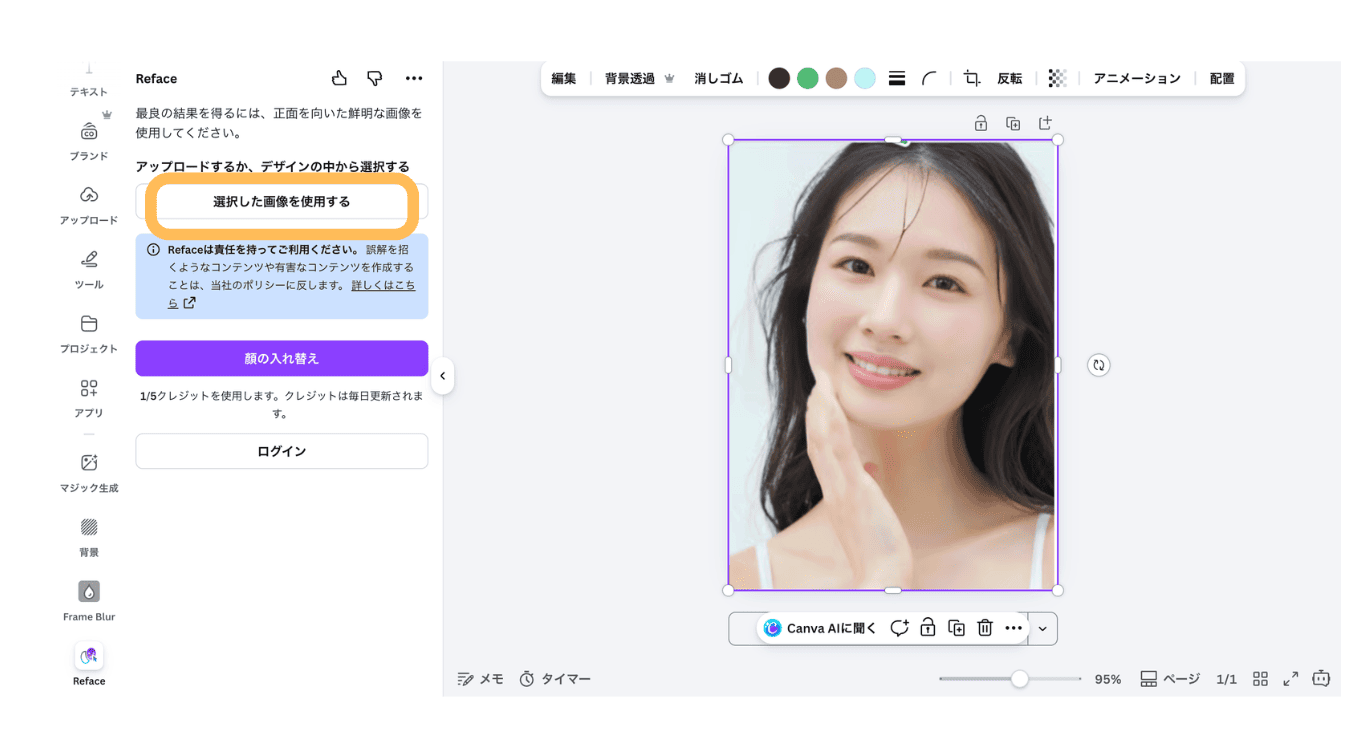Screen dimensions: 1366x748
Task: Open the 配置 tab in toolbar
Action: point(1222,78)
